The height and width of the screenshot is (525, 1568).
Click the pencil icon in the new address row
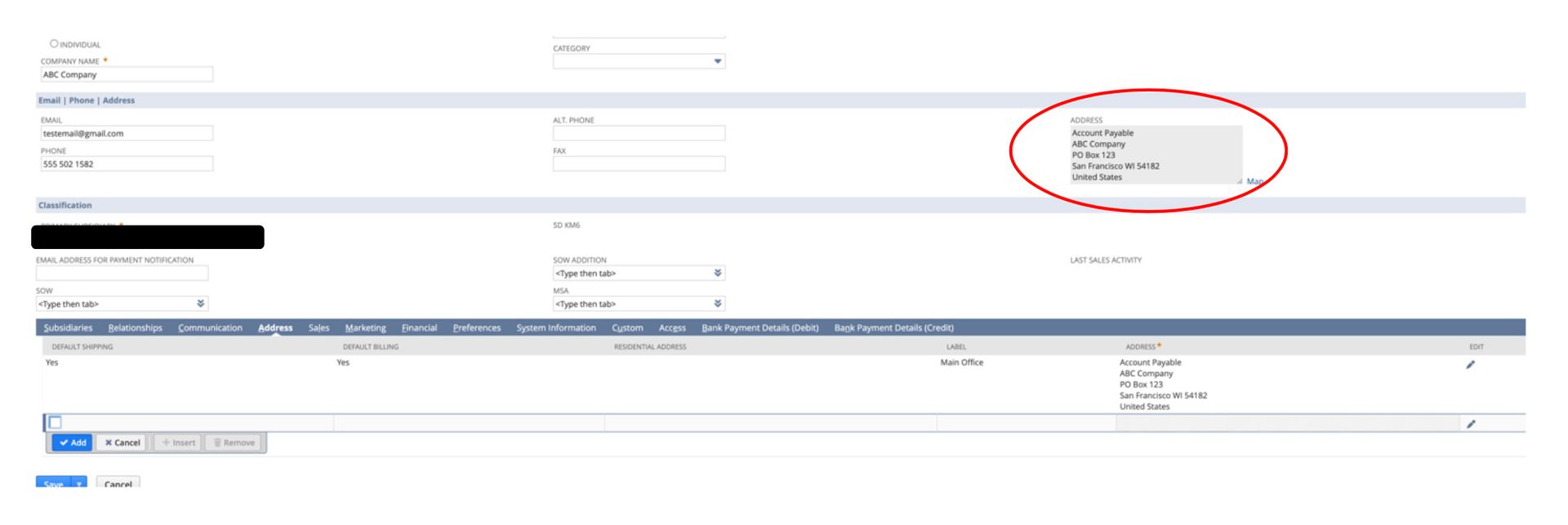1470,424
